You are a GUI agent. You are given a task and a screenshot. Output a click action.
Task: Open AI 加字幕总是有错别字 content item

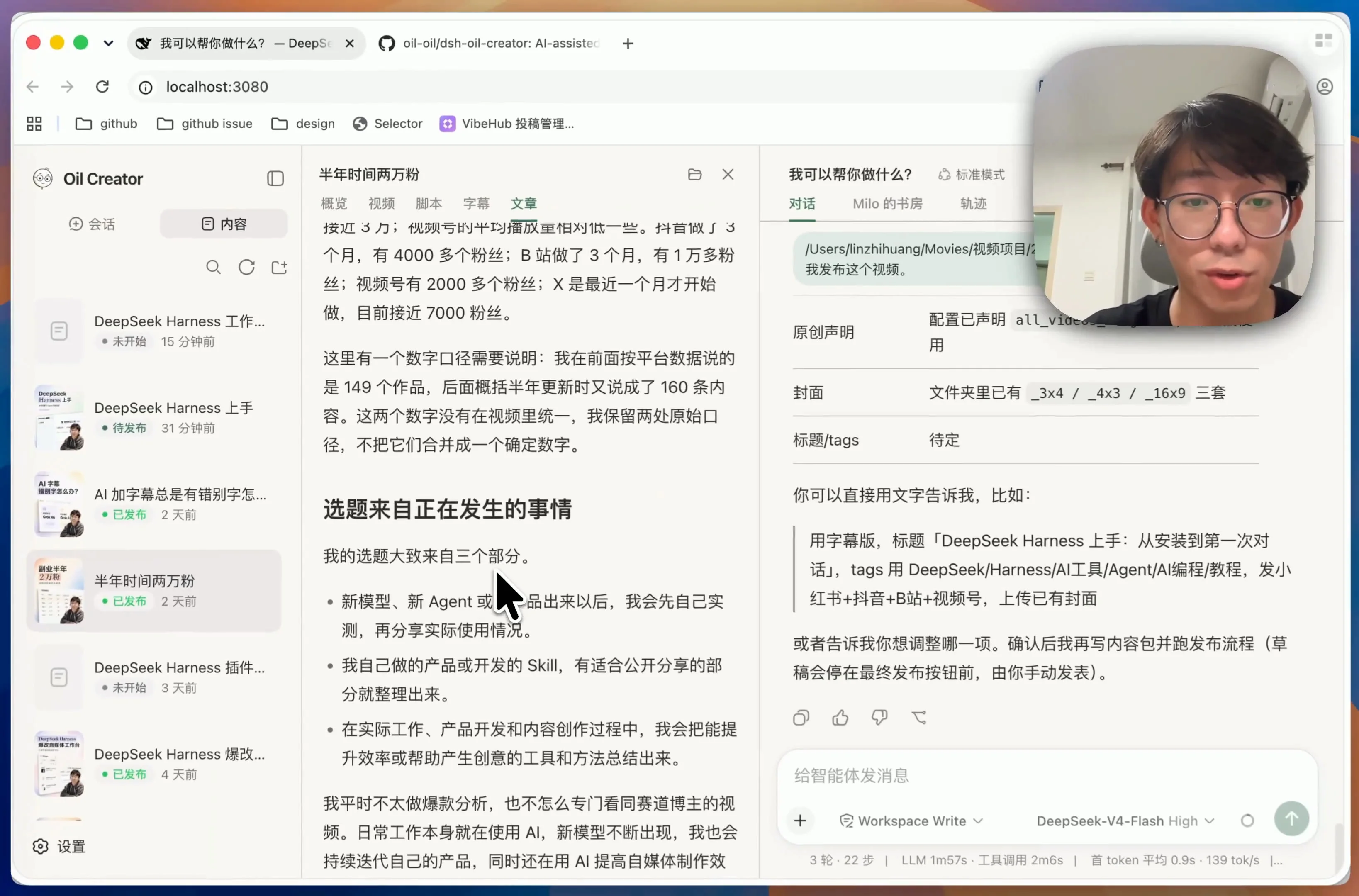click(x=154, y=504)
